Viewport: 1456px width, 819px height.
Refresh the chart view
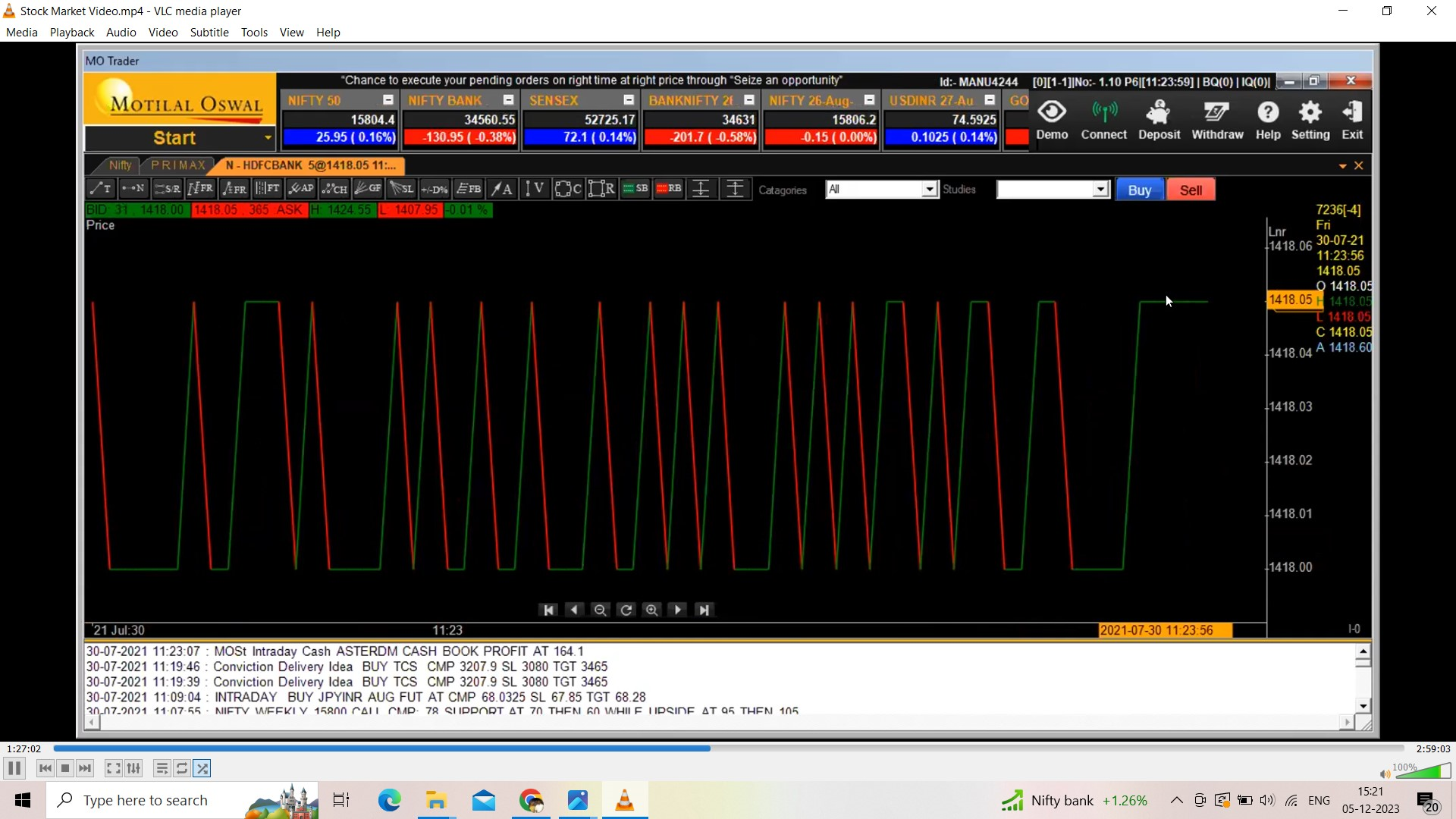coord(626,610)
